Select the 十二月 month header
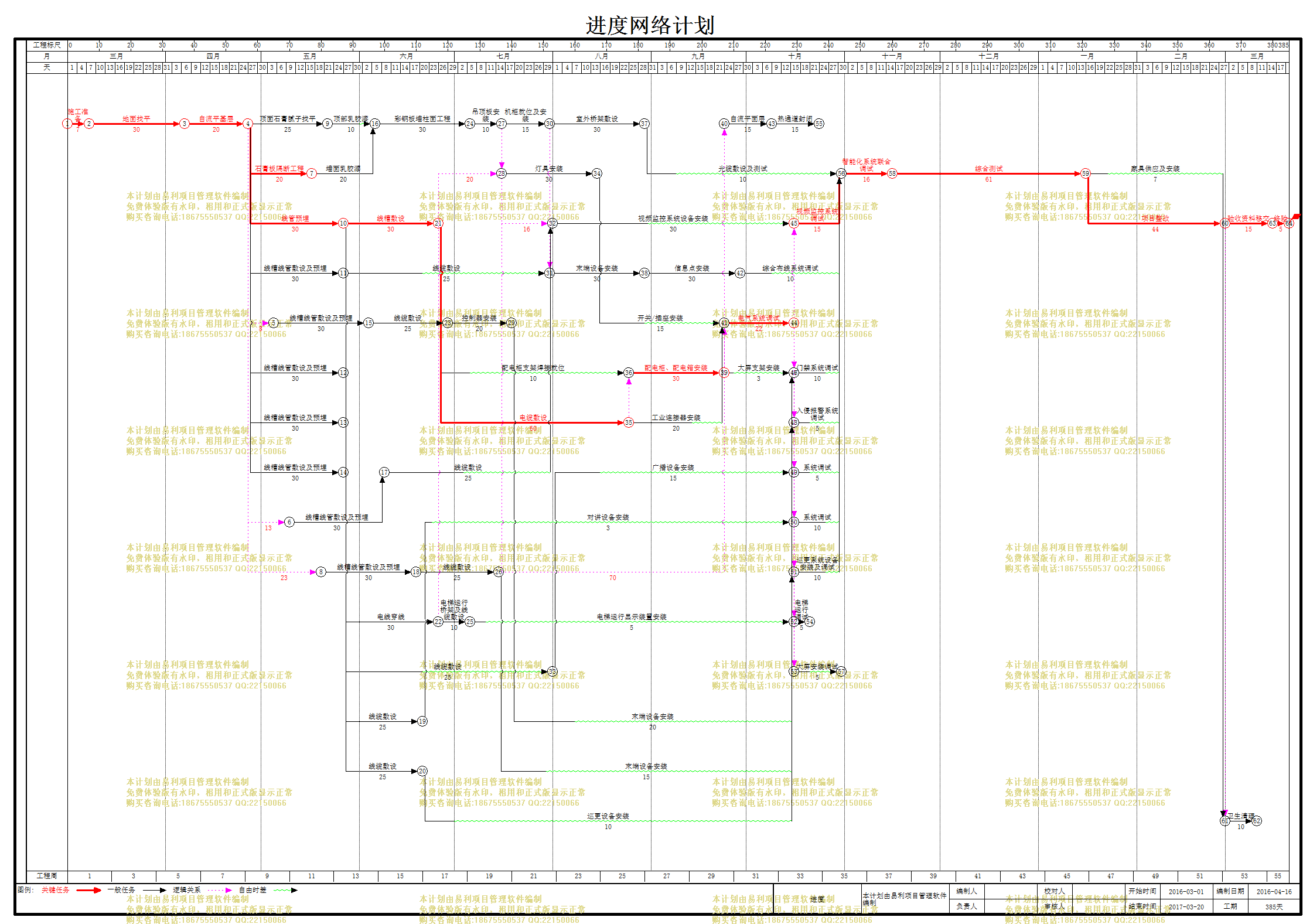The width and height of the screenshot is (1303, 924). point(989,56)
